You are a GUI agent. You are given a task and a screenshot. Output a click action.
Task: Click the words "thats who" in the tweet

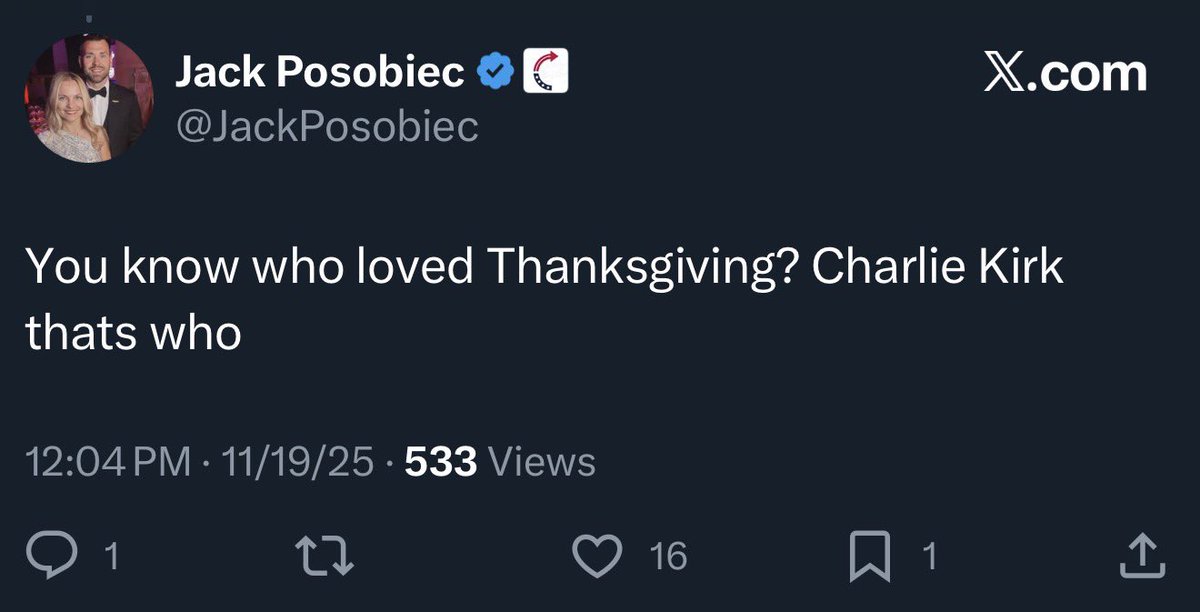click(133, 332)
